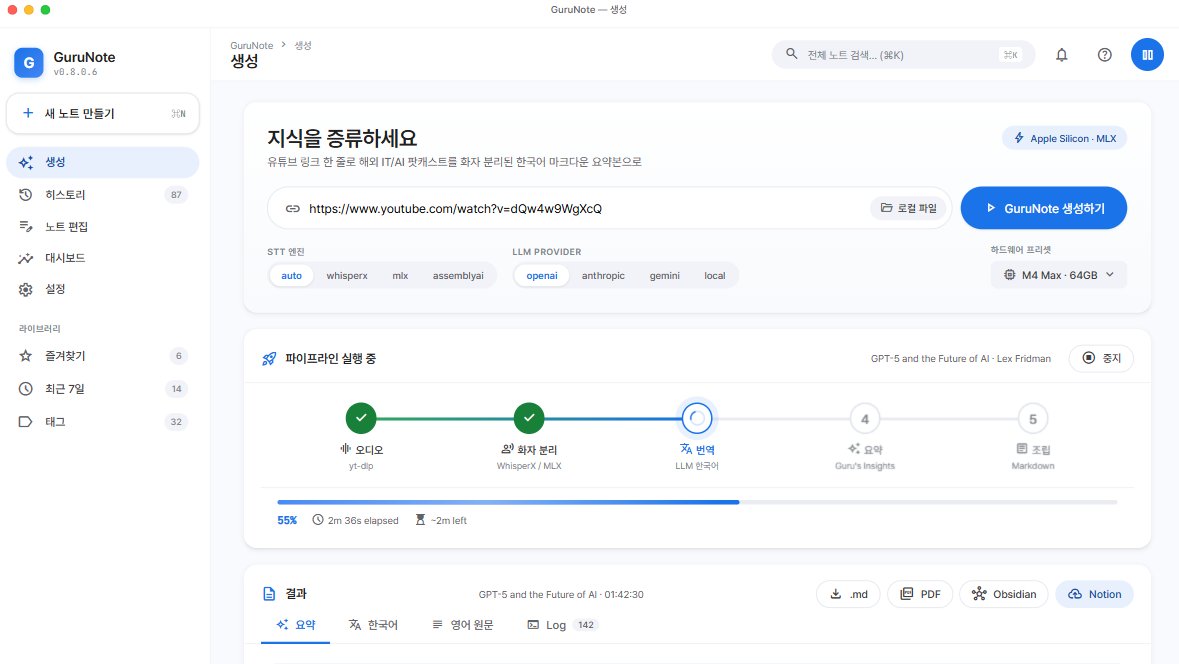Click the link icon in URL field
Screen dimensions: 1179x664
coord(292,208)
